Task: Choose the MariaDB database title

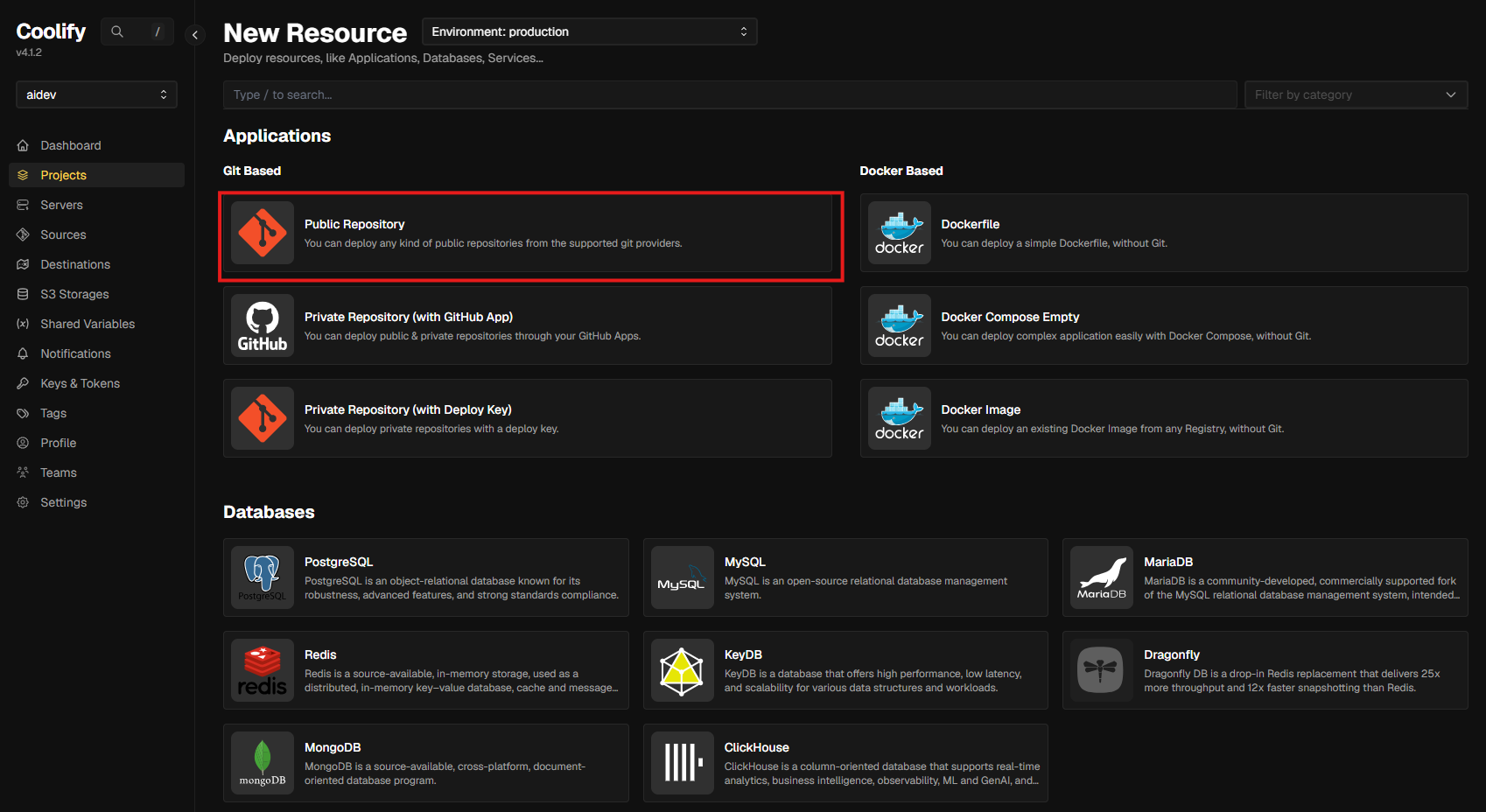Action: click(x=1168, y=562)
